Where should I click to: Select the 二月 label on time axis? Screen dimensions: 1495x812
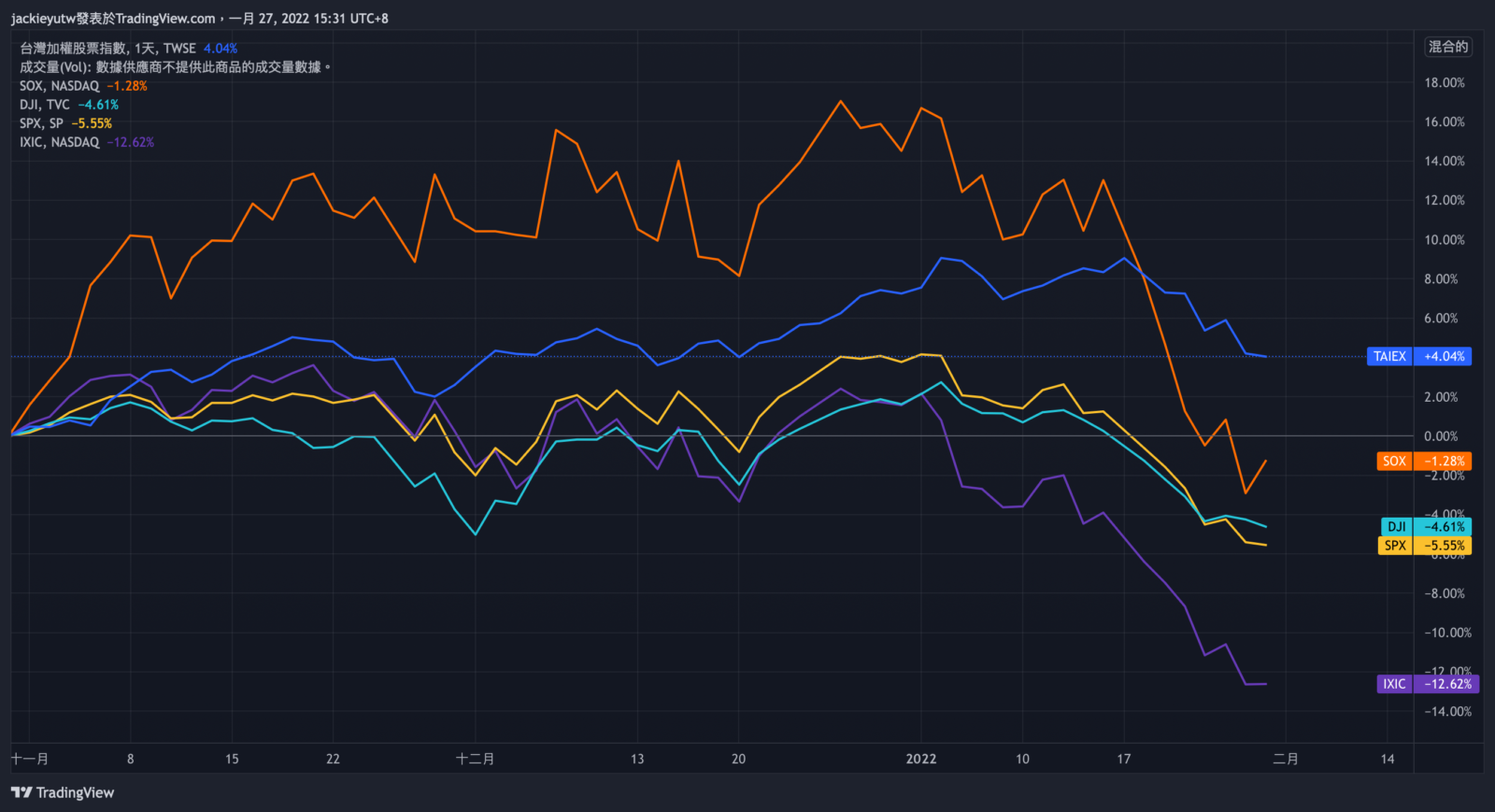[1286, 759]
